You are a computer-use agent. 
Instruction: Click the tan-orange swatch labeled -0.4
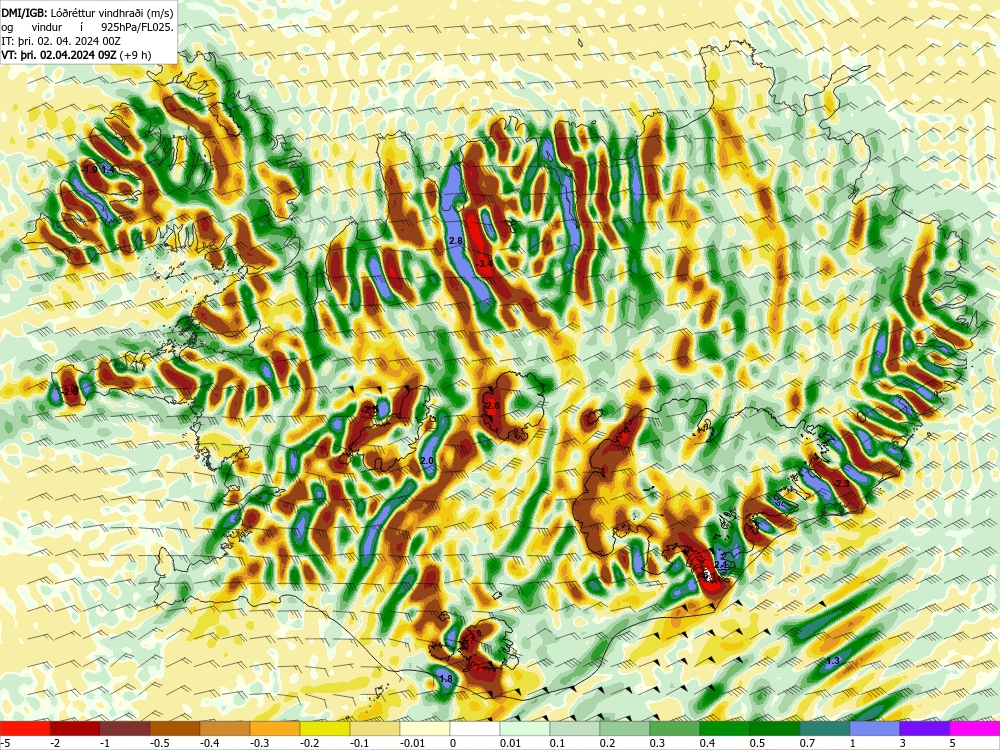coord(224,728)
